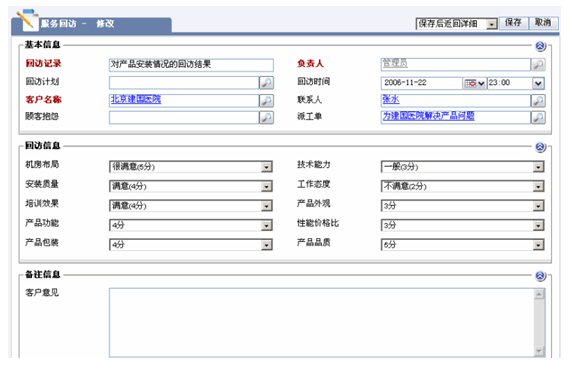This screenshot has height=368, width=572.
Task: Click the 保存 button
Action: 513,23
